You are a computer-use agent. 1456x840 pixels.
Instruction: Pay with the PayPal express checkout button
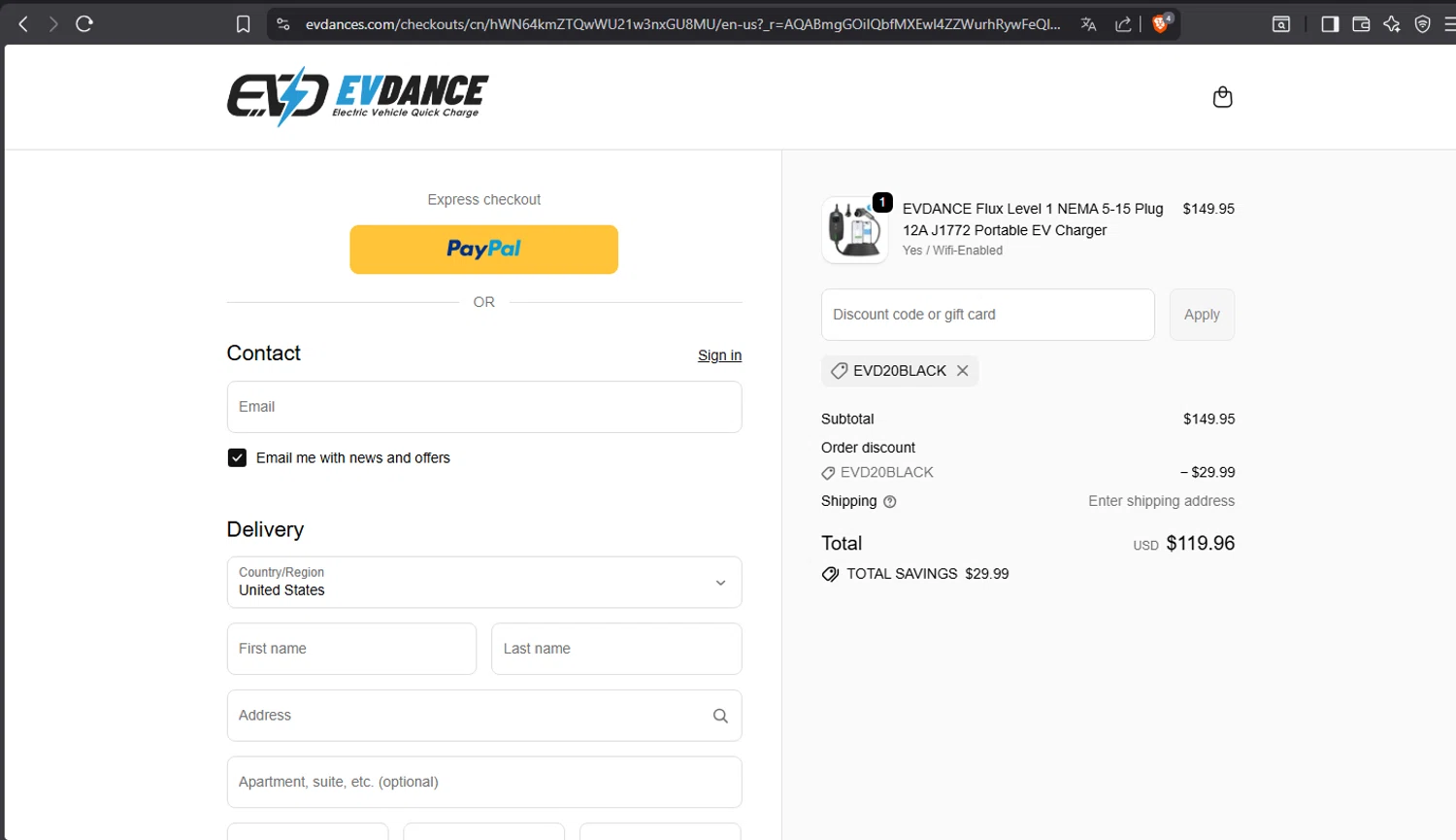(x=484, y=250)
